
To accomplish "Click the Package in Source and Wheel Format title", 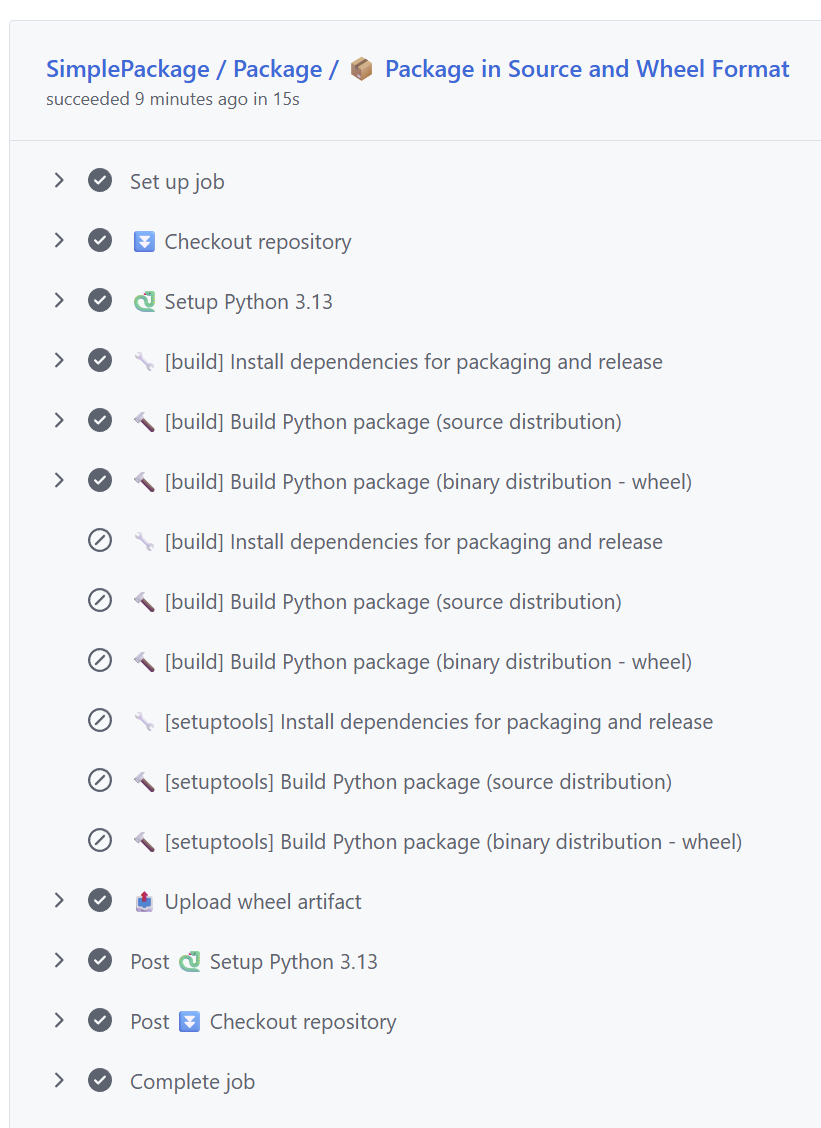I will pos(587,69).
